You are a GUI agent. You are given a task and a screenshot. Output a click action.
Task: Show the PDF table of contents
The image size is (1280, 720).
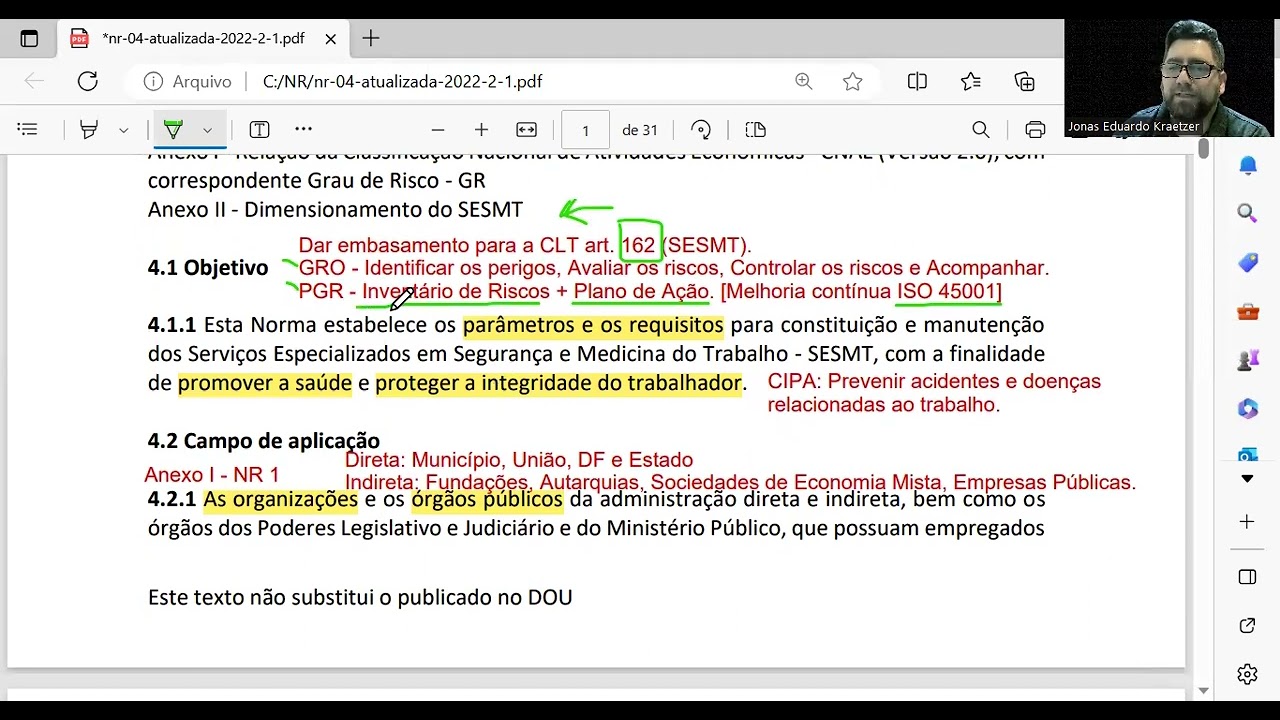coord(27,130)
